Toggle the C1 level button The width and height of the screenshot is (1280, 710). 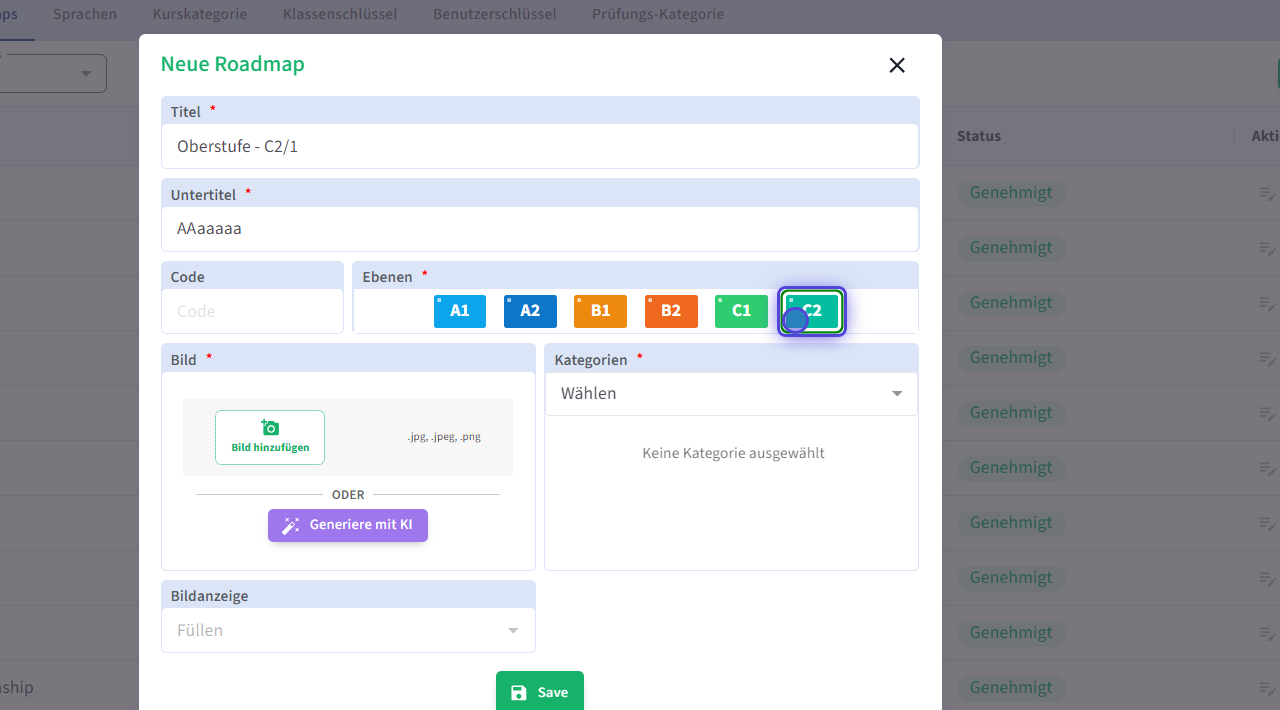[741, 311]
